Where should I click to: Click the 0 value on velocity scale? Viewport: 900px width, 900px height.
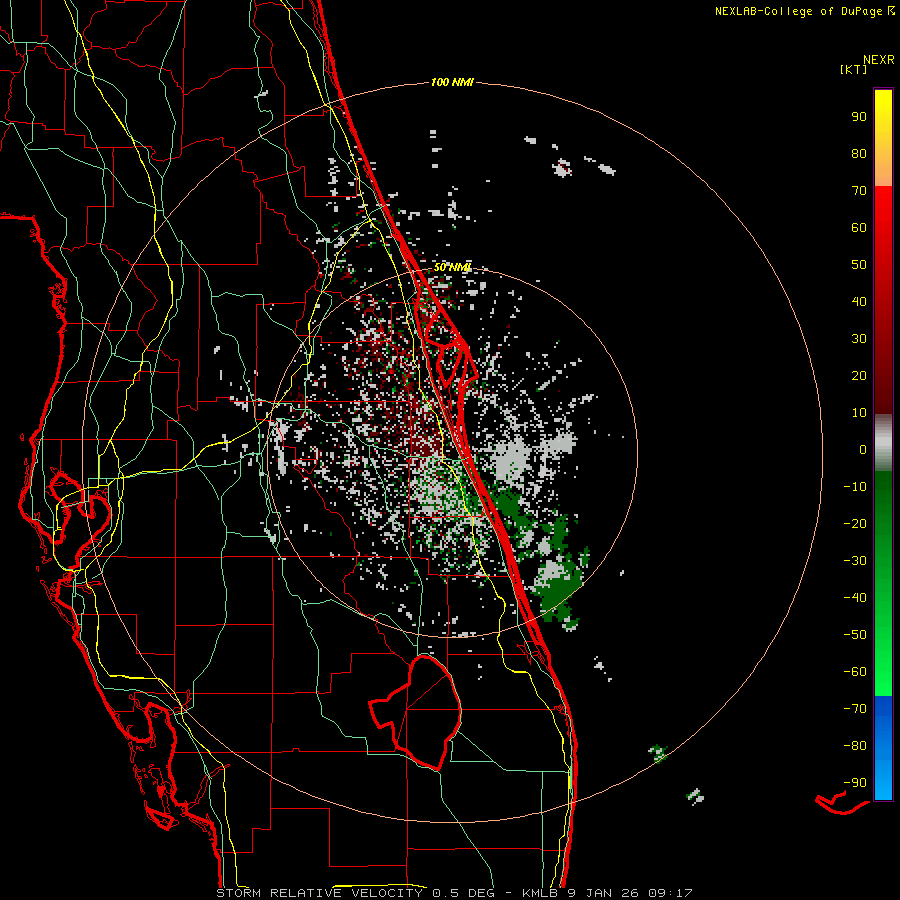[x=863, y=450]
